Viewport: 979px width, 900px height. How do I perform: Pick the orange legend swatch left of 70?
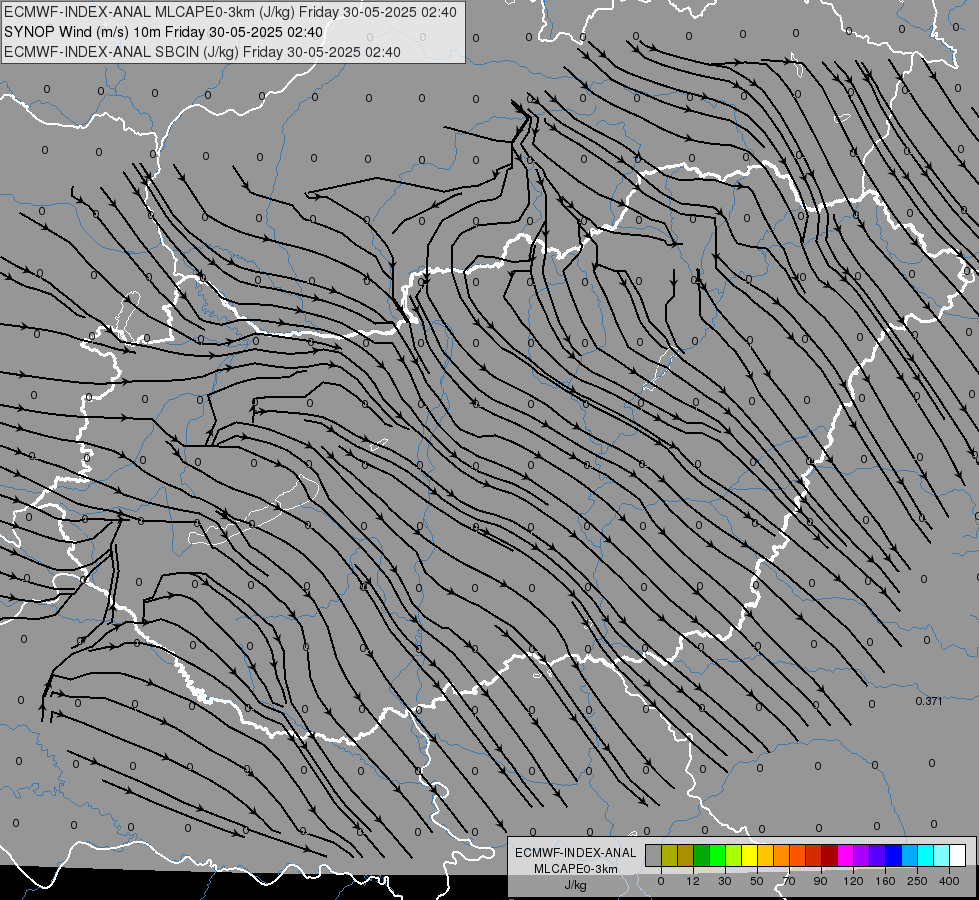point(782,855)
